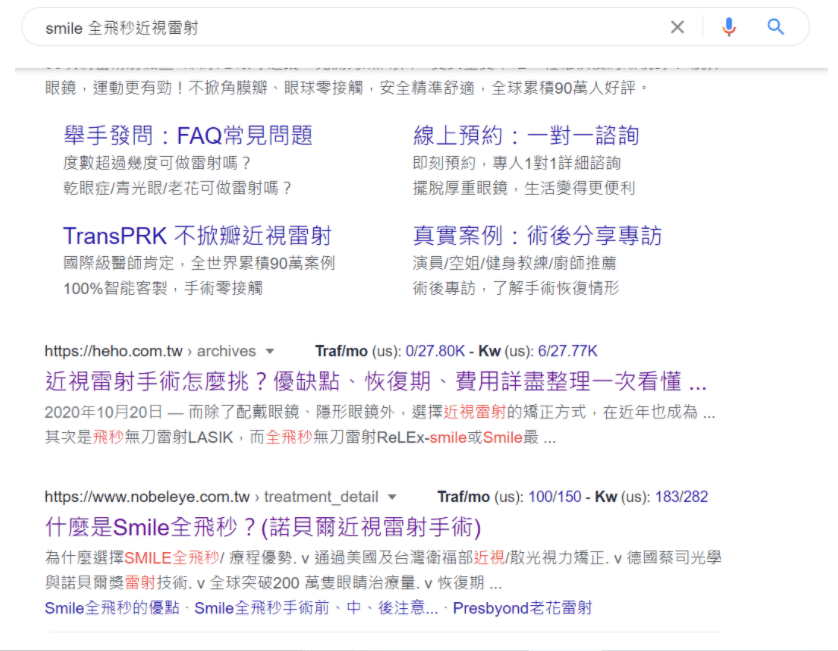Click the www.nobeleye.com.tw URL breadcrumb
Viewport: 838px width, 651px height.
pyautogui.click(x=212, y=497)
